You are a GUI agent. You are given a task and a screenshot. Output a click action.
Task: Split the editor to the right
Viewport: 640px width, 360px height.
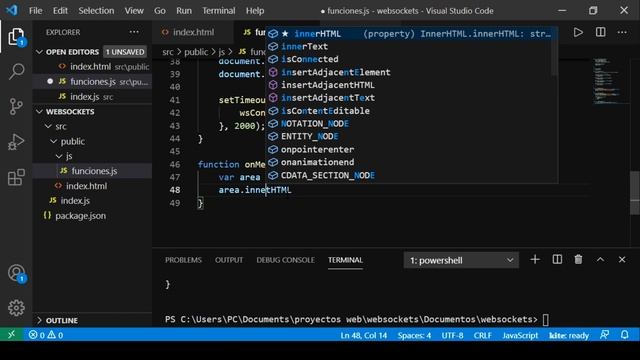tap(600, 32)
